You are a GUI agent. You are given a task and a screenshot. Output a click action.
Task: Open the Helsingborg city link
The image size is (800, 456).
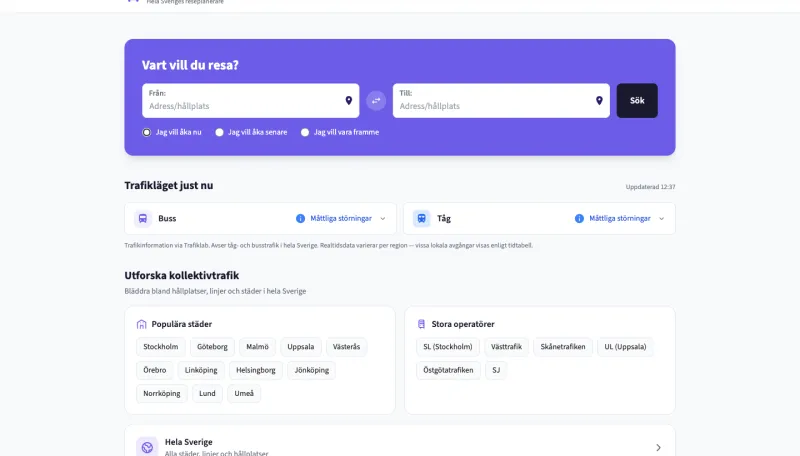click(x=256, y=370)
